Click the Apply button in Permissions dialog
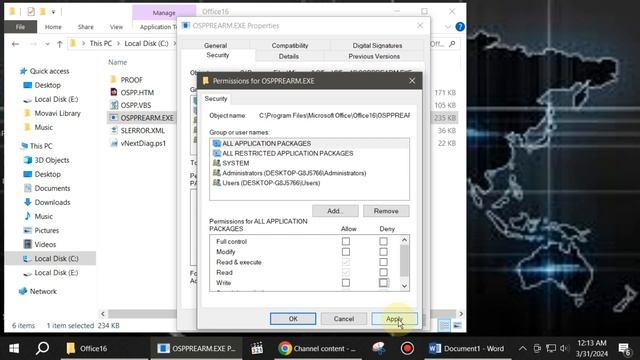 pyautogui.click(x=394, y=319)
